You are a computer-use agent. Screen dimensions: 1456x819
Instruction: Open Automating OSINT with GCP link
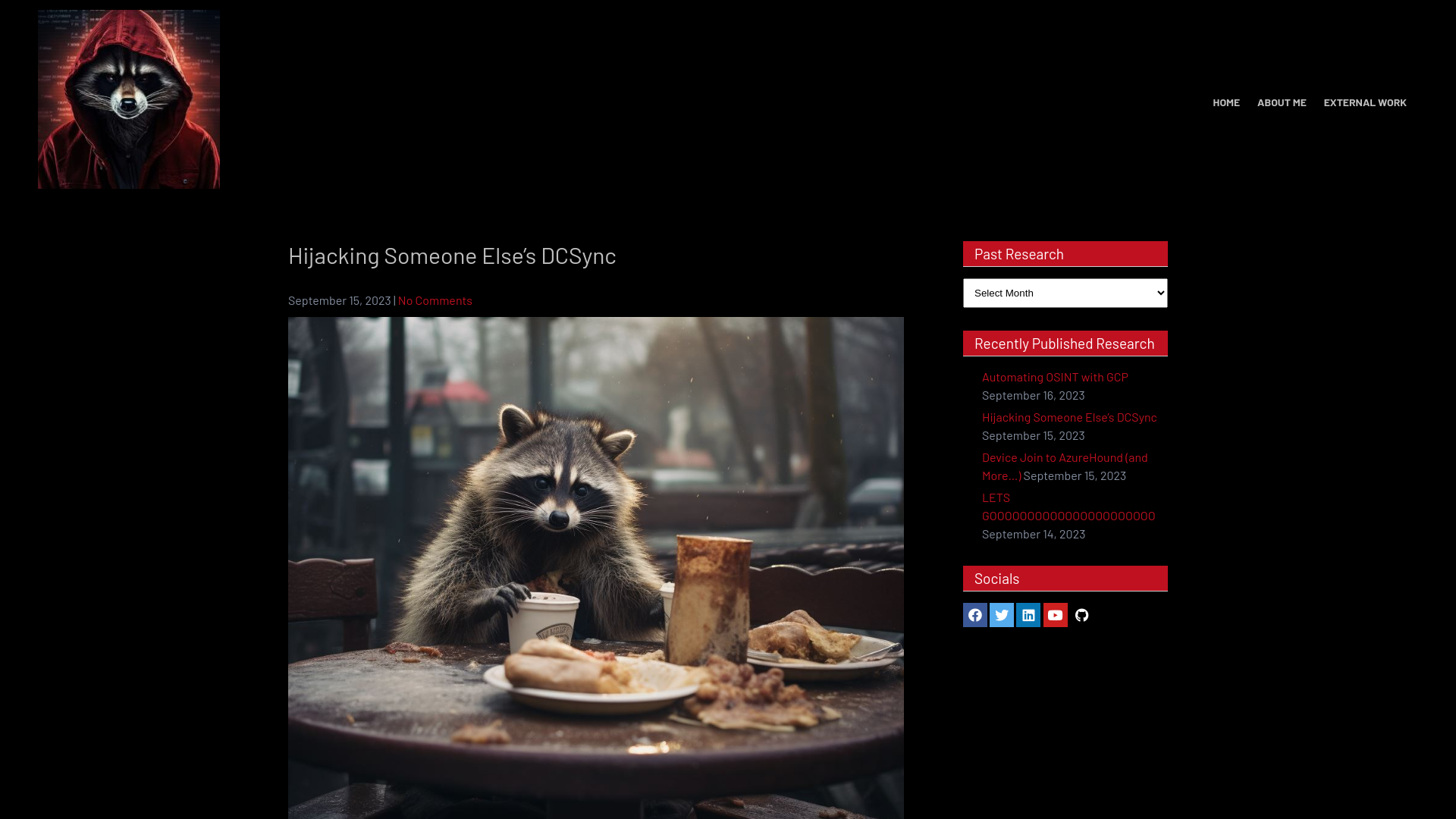(1054, 376)
